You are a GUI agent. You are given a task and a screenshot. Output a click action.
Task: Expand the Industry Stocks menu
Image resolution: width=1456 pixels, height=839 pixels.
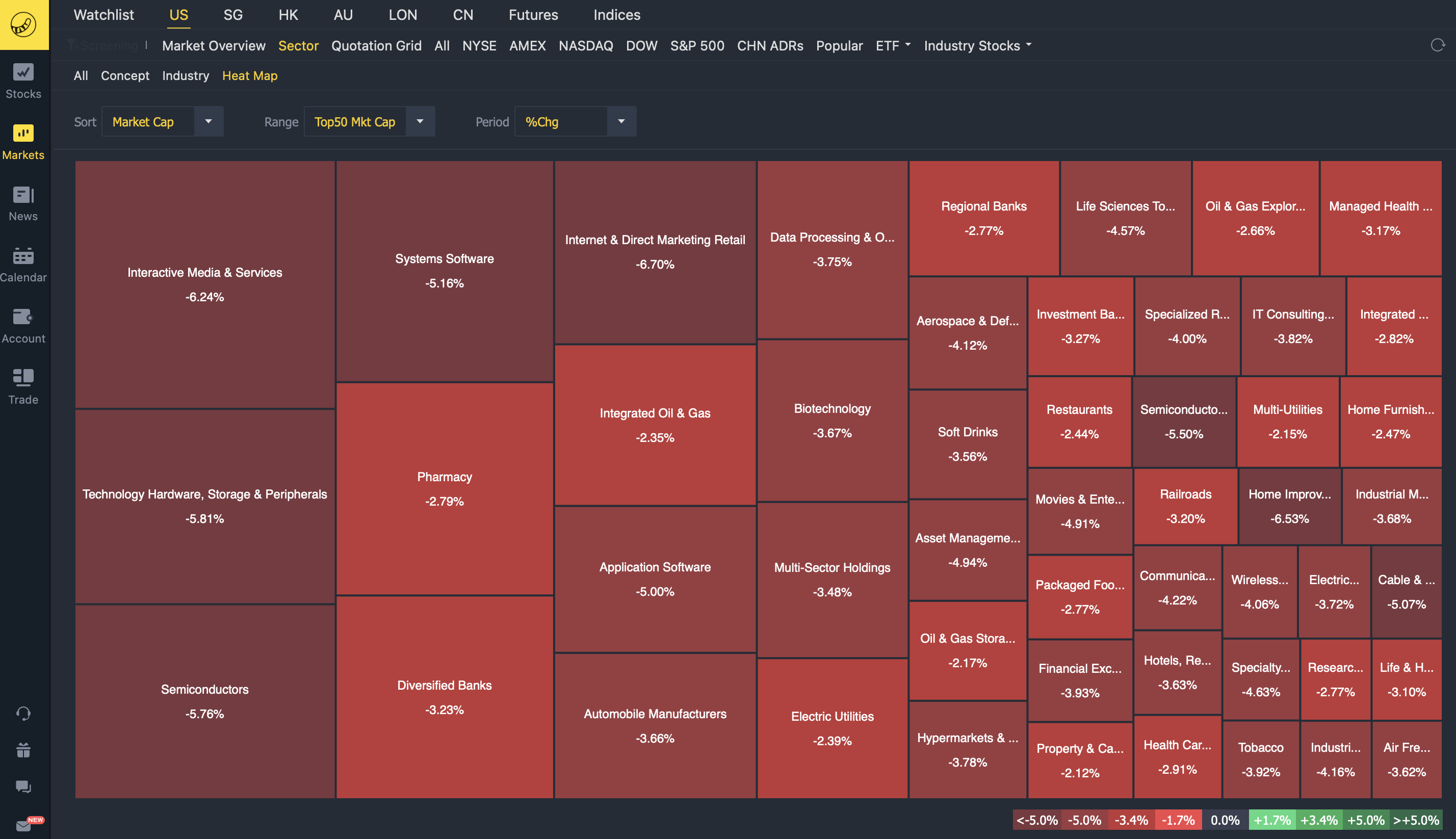pyautogui.click(x=977, y=45)
